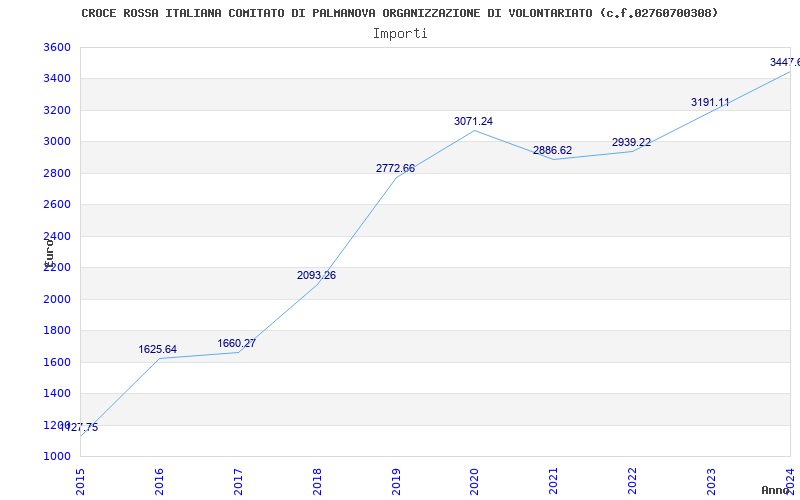Click the 2021 x-axis year label
This screenshot has height=500, width=800.
click(554, 482)
